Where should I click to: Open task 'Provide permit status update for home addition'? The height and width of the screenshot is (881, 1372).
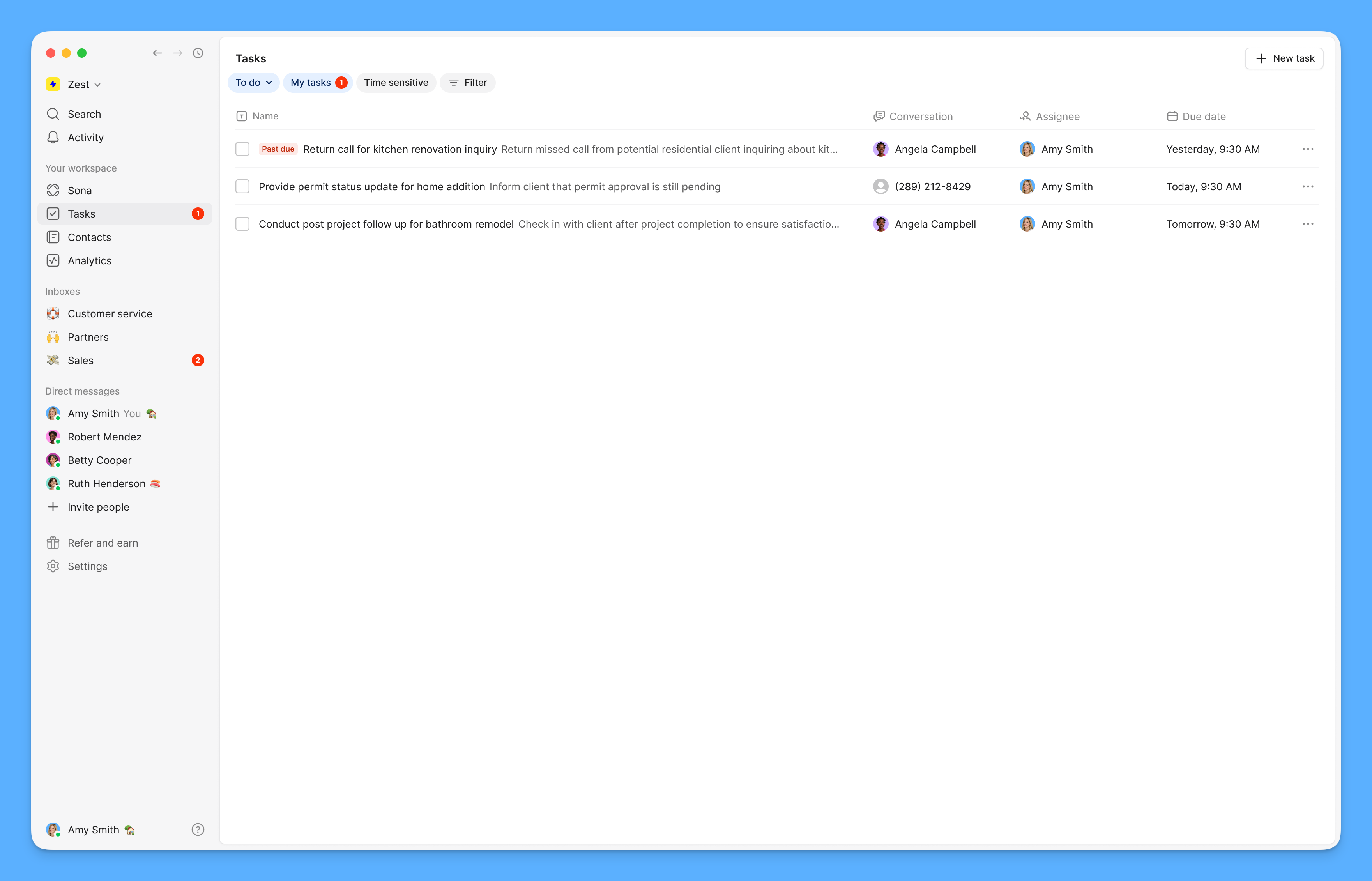click(x=372, y=186)
